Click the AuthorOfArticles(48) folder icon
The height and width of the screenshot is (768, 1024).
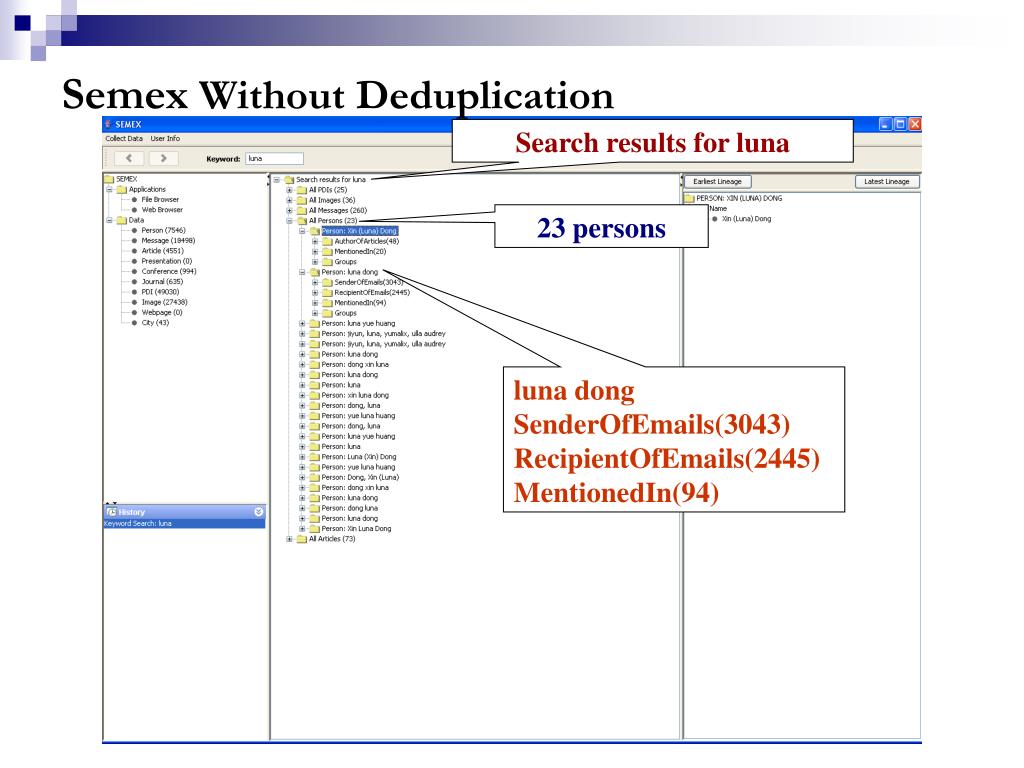click(x=327, y=241)
